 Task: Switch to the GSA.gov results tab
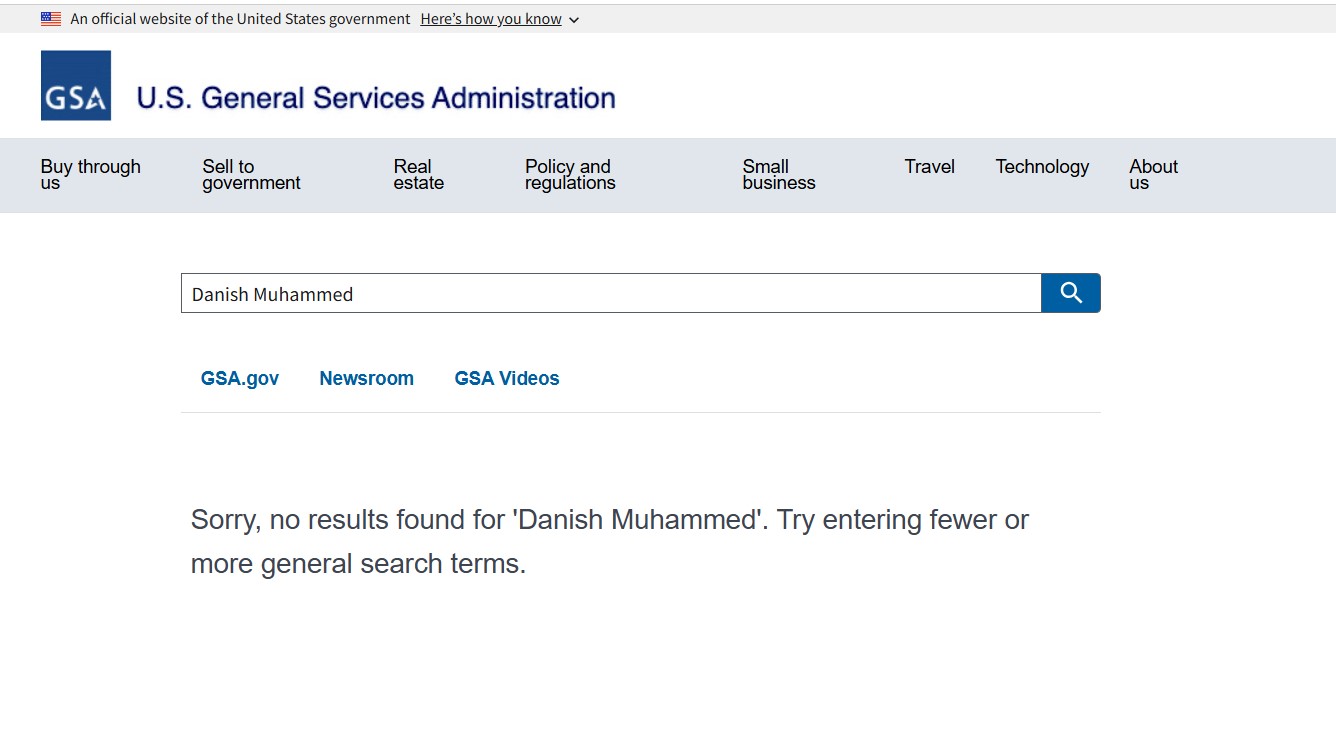[x=240, y=378]
